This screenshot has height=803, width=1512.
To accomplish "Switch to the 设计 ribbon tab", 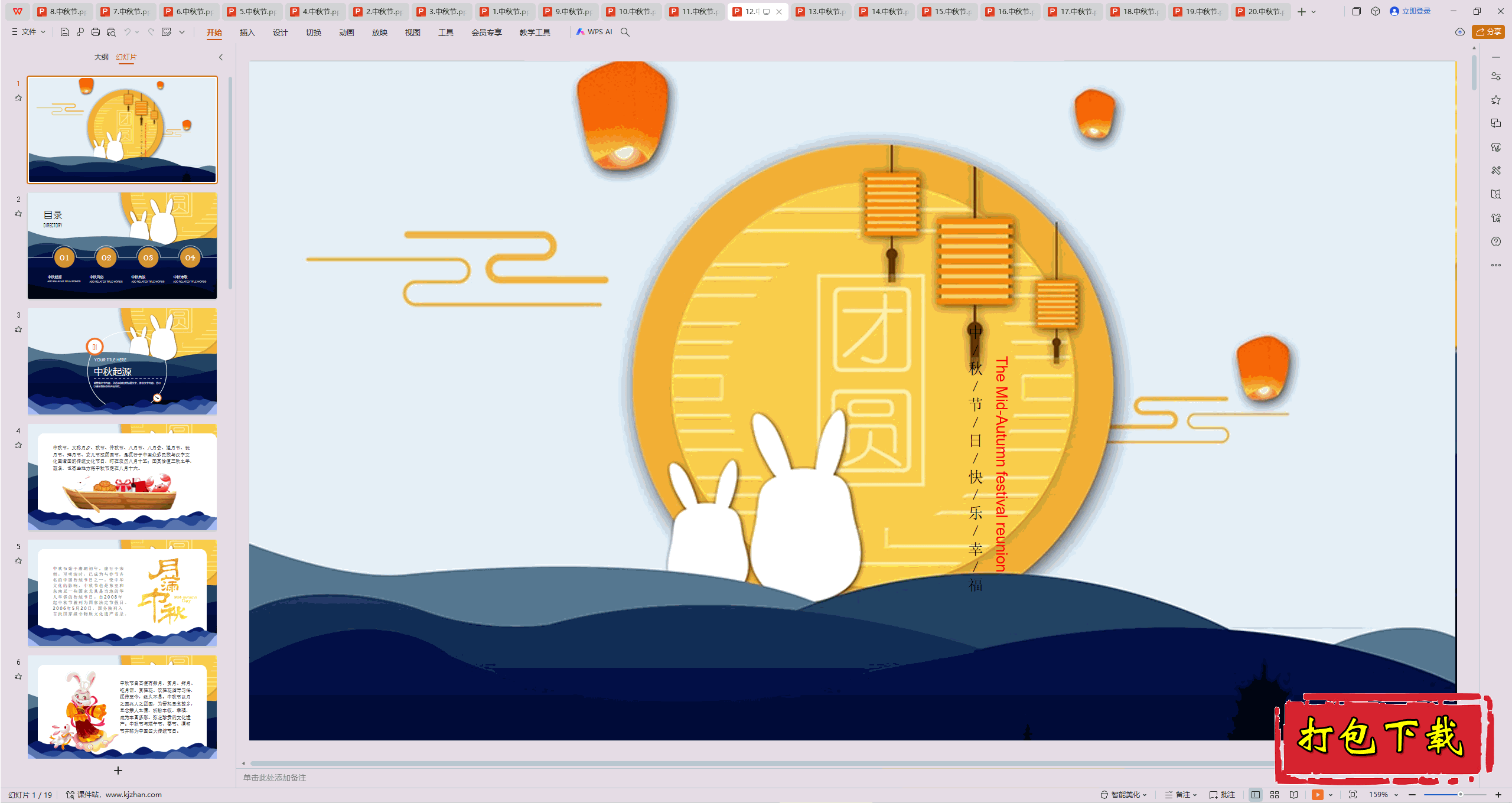I will point(280,32).
